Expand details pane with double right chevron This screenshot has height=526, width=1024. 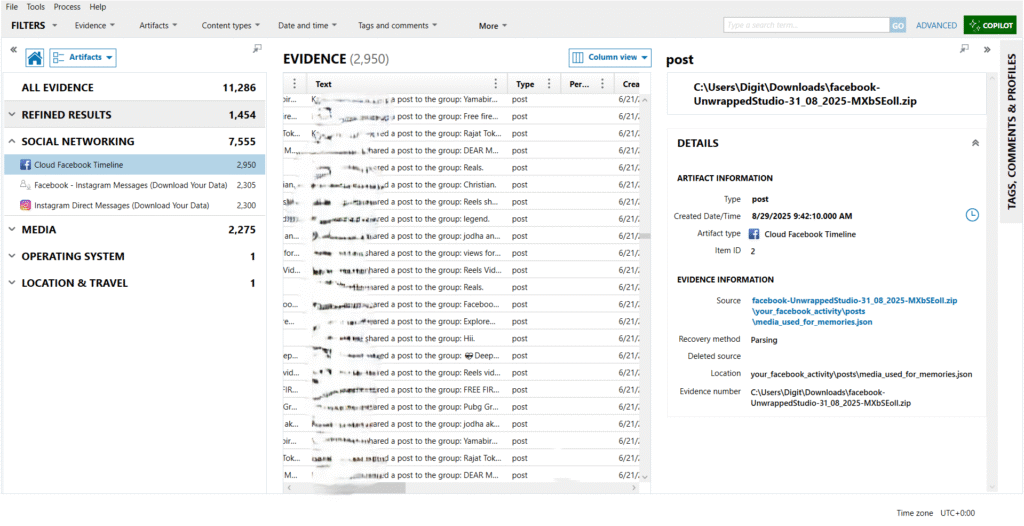pyautogui.click(x=987, y=49)
